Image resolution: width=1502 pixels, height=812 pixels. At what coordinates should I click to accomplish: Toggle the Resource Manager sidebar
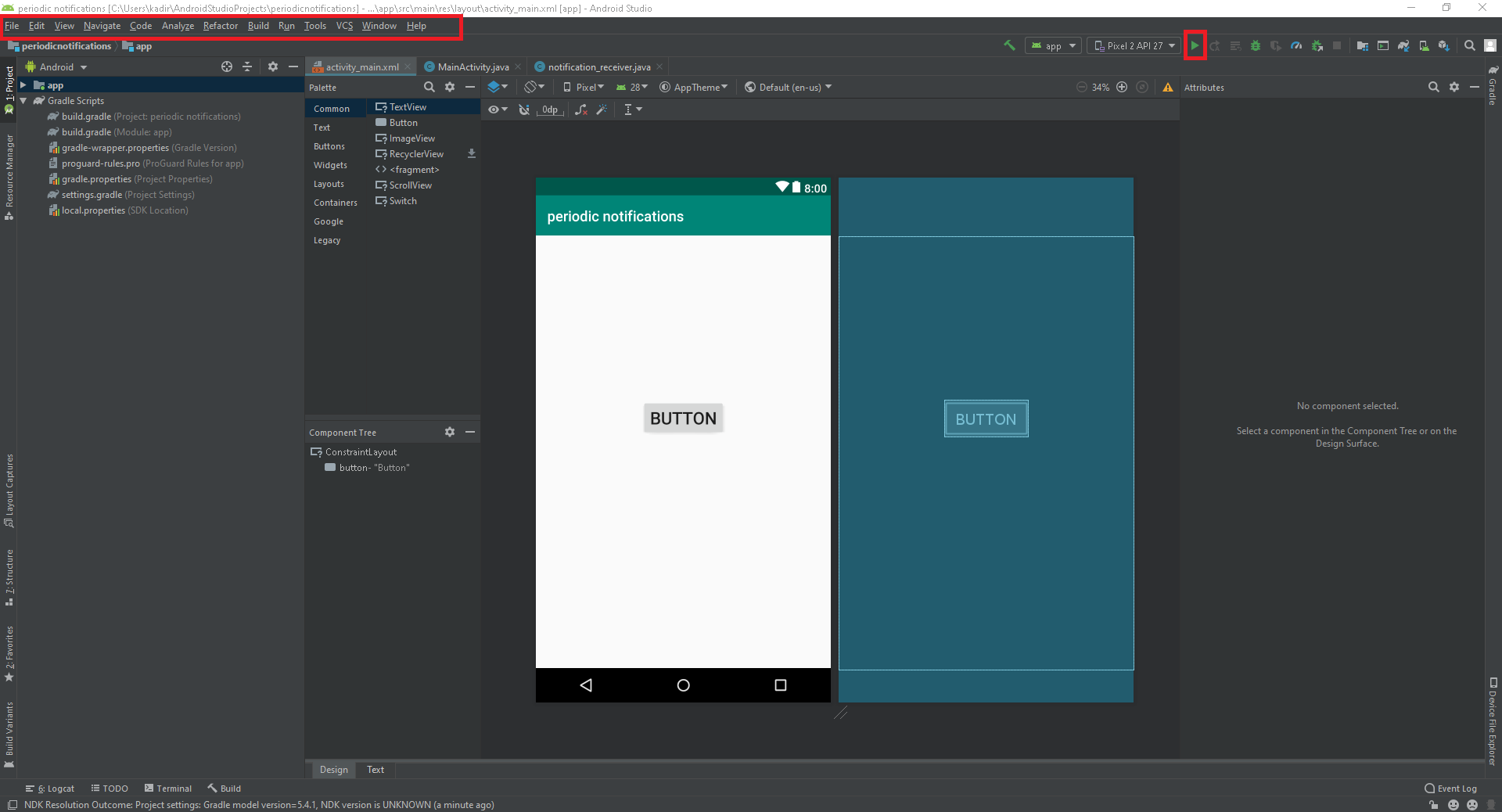(9, 177)
